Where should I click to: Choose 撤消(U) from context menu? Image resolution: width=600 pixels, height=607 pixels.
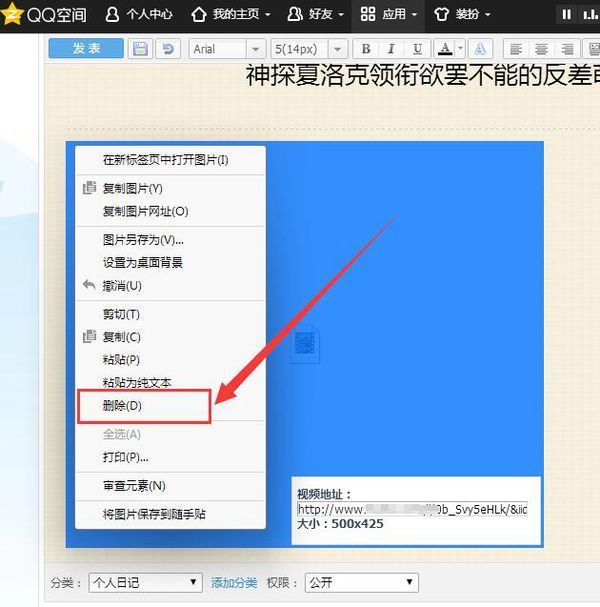pos(170,286)
